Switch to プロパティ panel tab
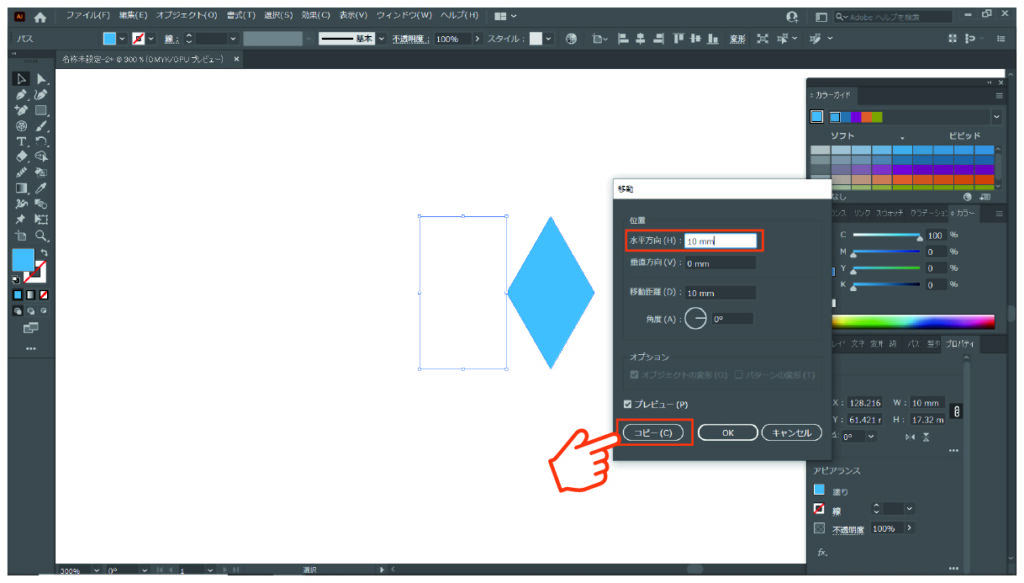Screen dimensions: 1024x583 (960, 343)
